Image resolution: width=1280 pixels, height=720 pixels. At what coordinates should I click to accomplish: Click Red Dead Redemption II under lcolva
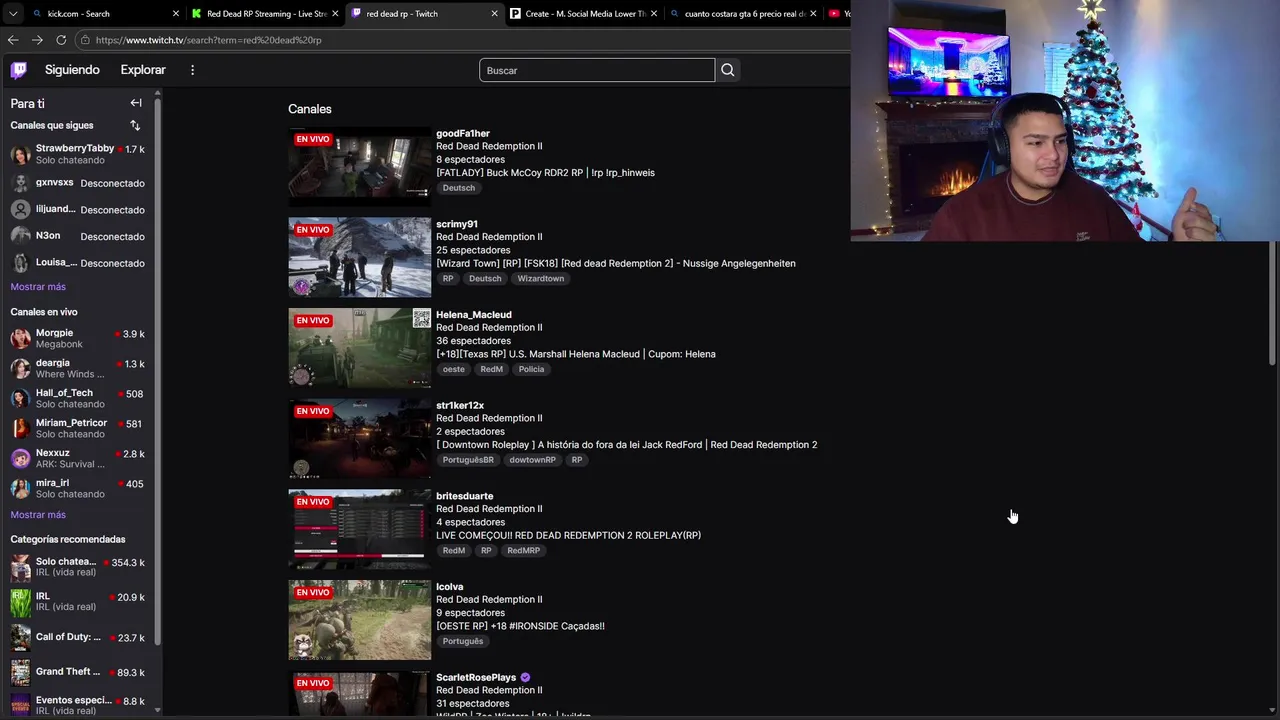pyautogui.click(x=489, y=599)
